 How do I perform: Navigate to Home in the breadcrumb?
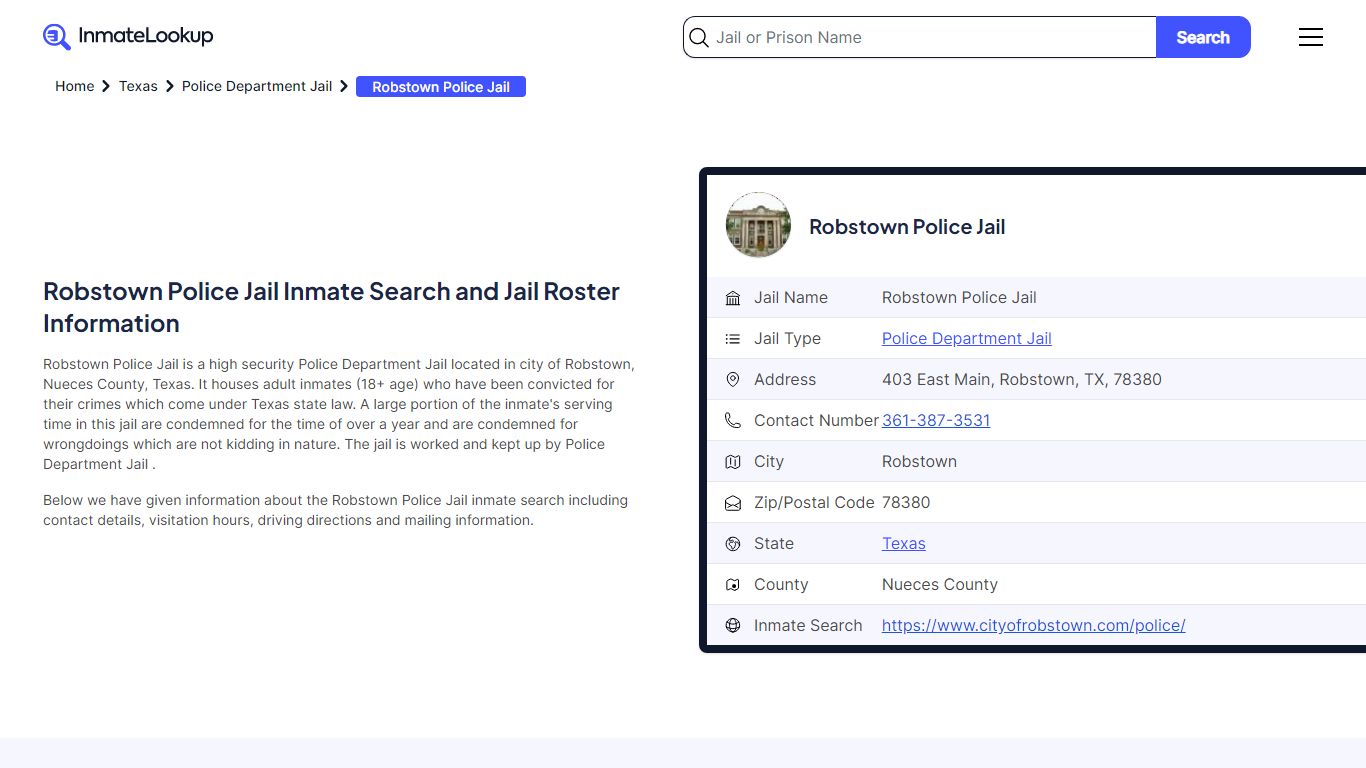74,86
